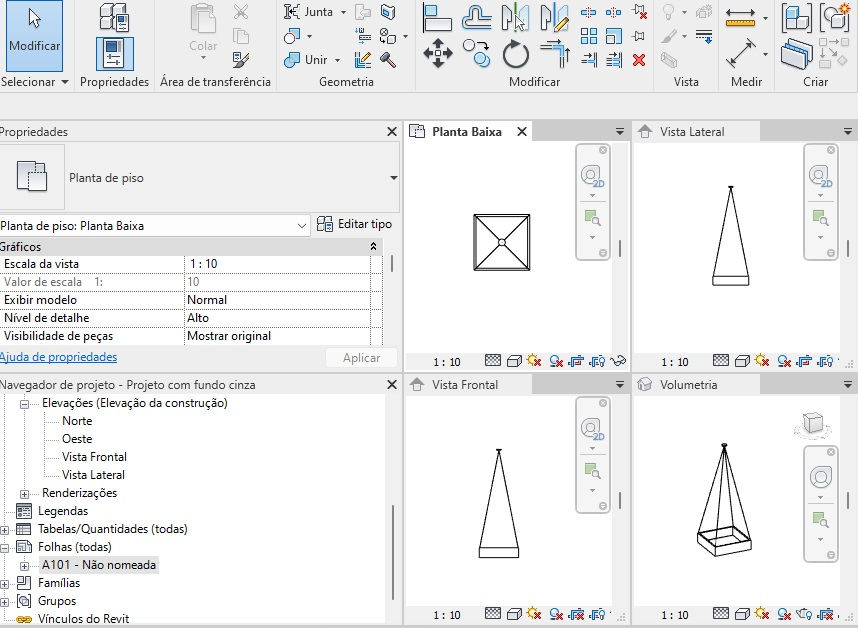Open the Ajuda de propriedades link
Image resolution: width=858 pixels, height=628 pixels.
pyautogui.click(x=59, y=357)
